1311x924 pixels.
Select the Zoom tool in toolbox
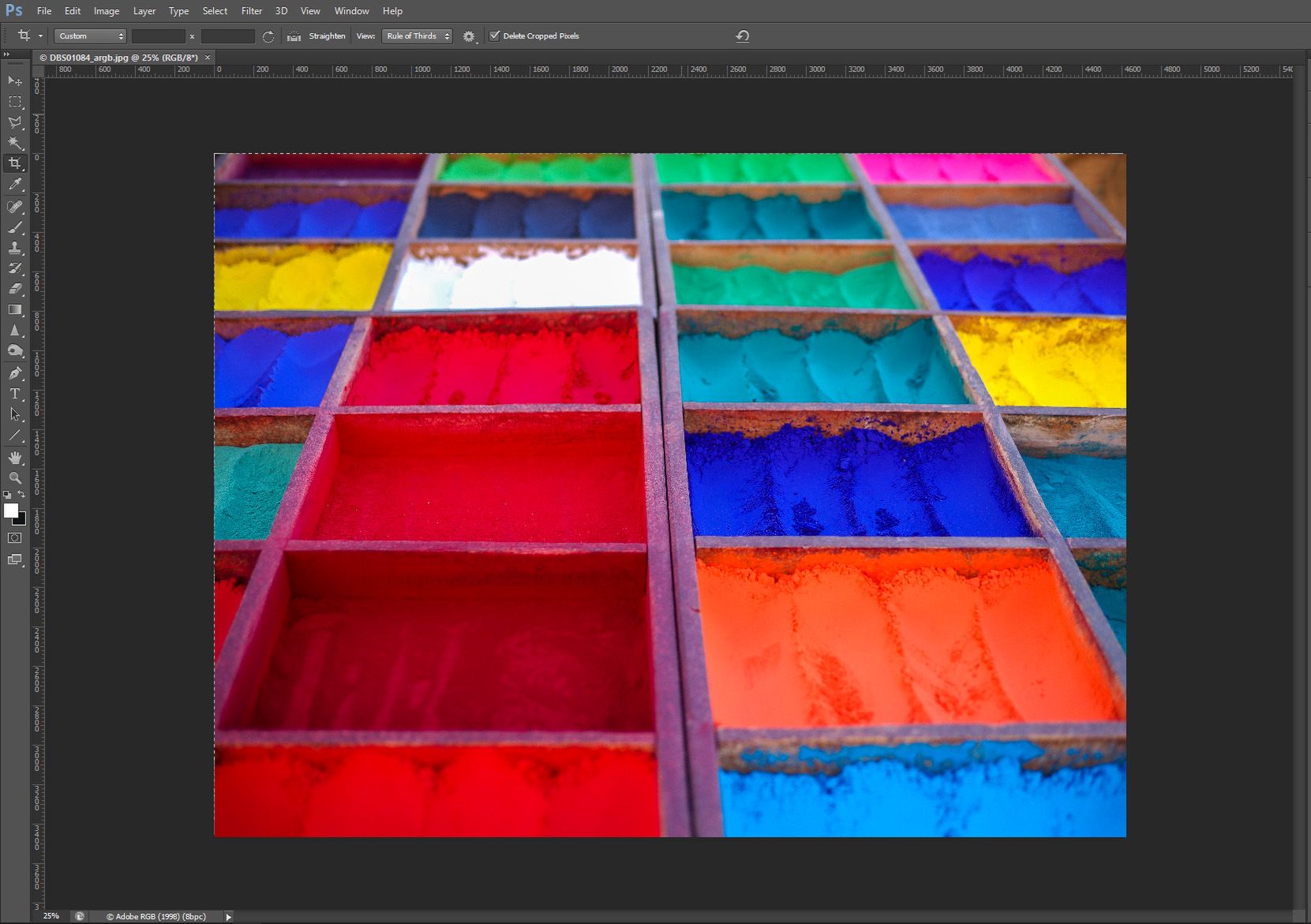coord(15,478)
